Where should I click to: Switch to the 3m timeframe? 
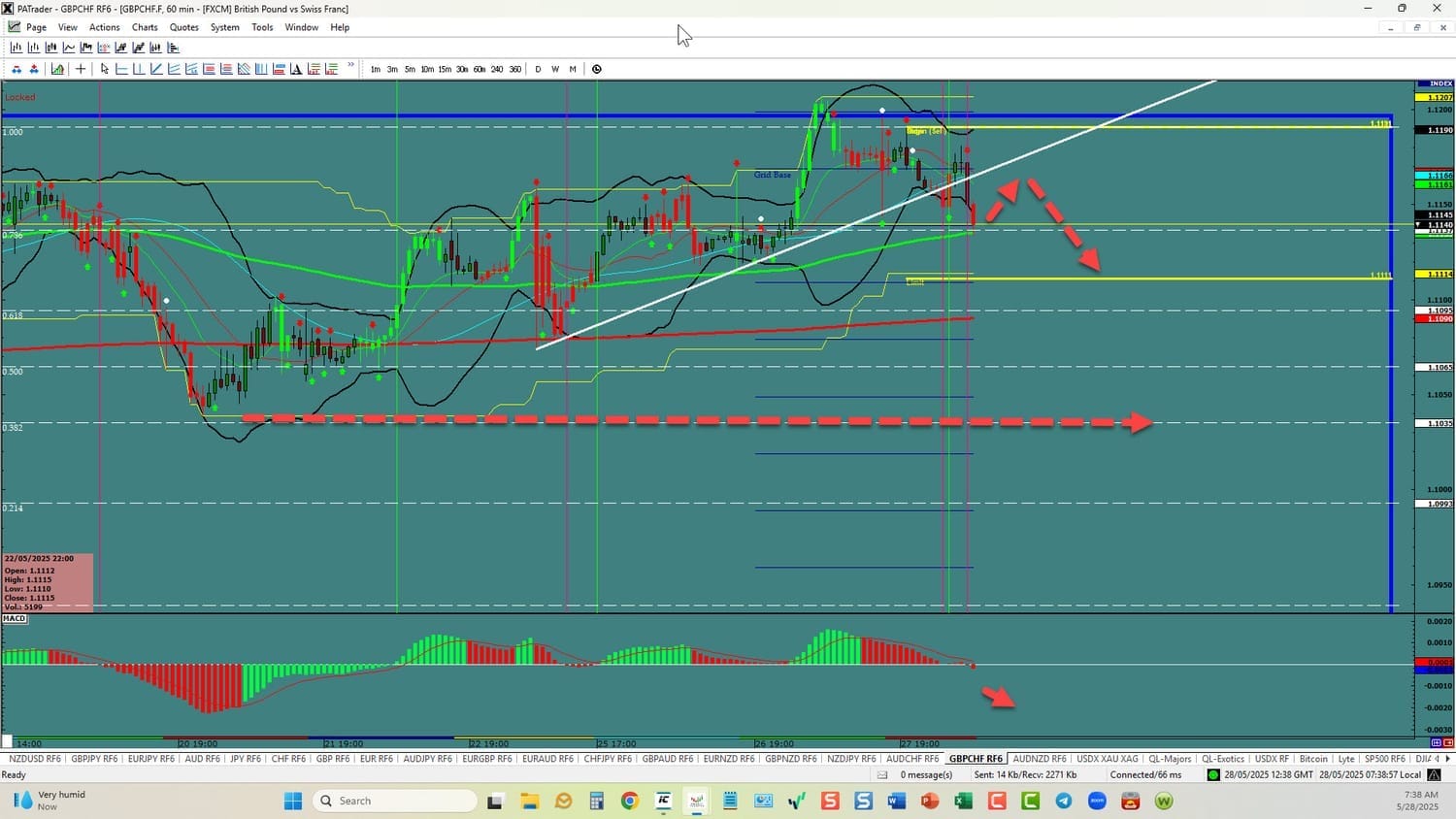pos(392,69)
